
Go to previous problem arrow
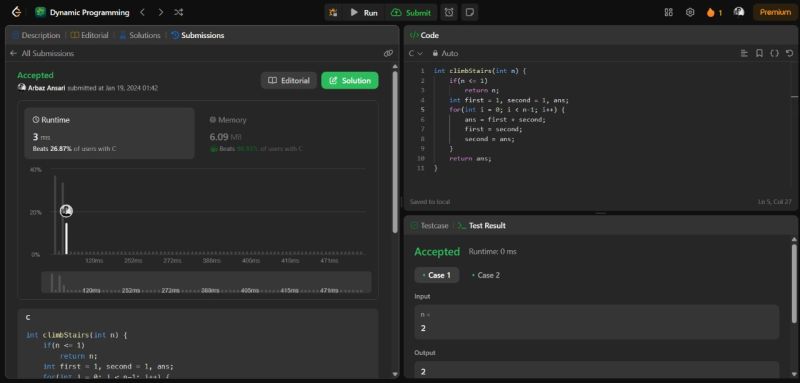142,12
